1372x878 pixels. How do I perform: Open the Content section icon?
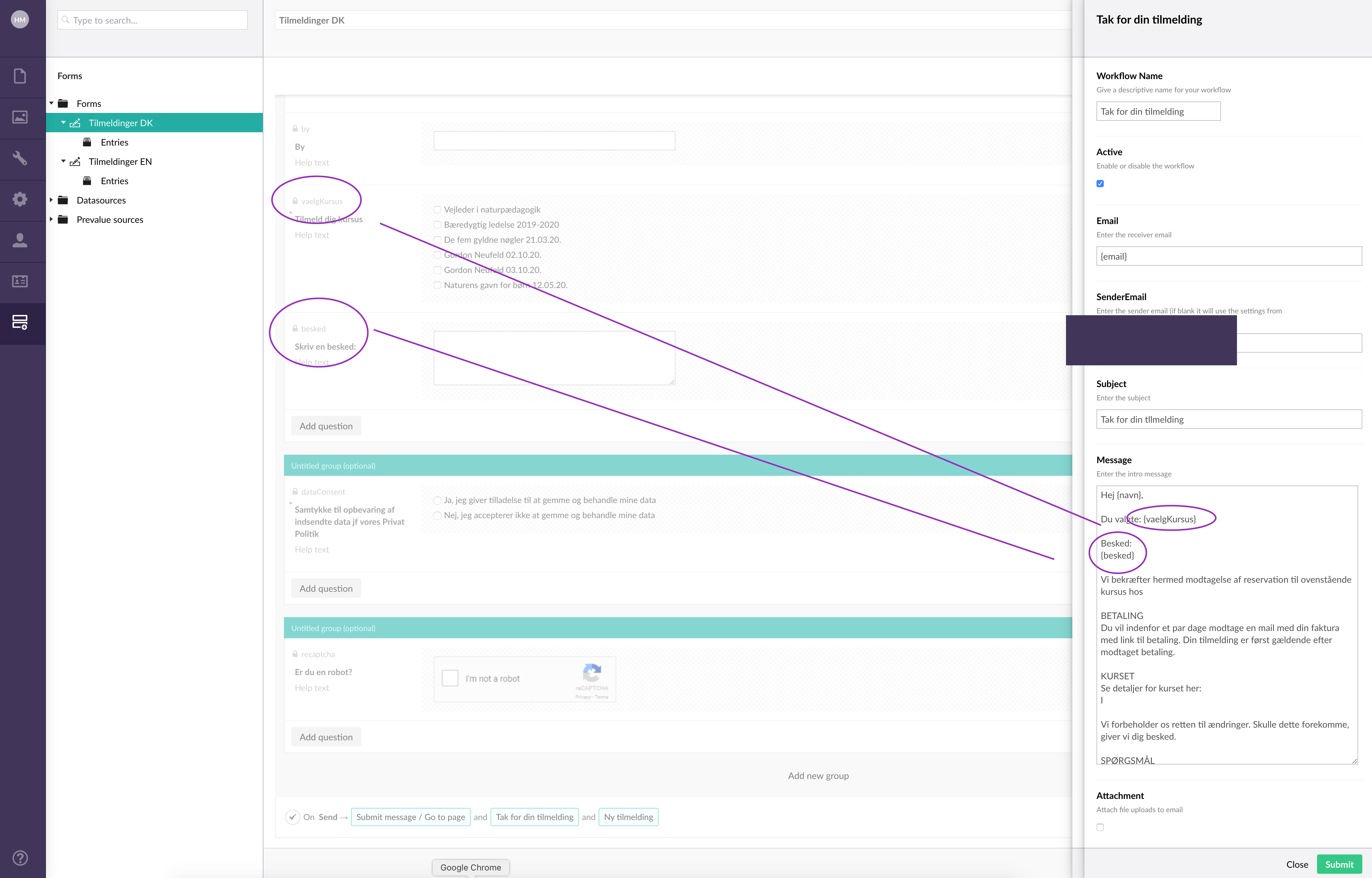click(20, 76)
